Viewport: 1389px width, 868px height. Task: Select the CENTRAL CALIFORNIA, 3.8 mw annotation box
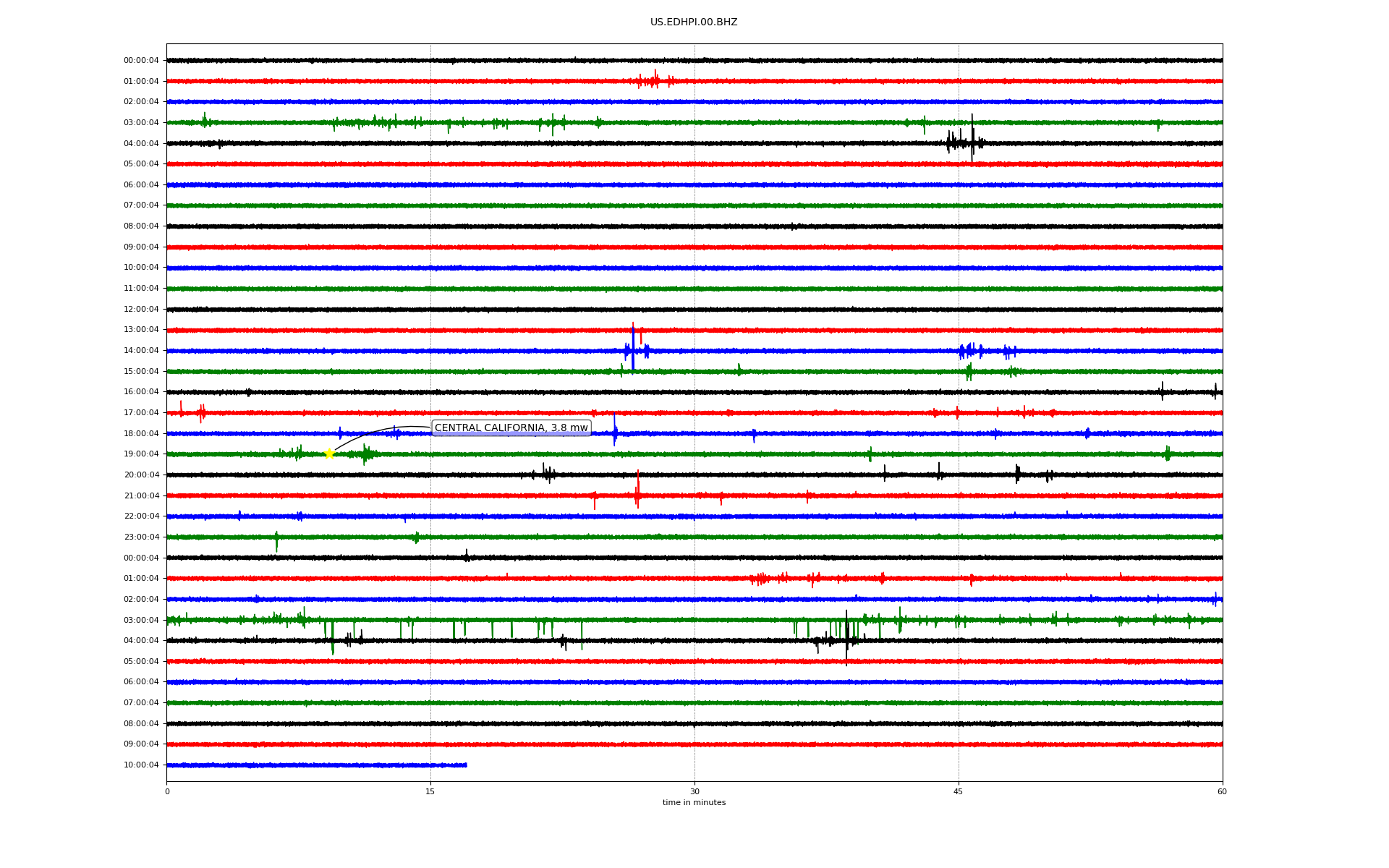[x=511, y=428]
